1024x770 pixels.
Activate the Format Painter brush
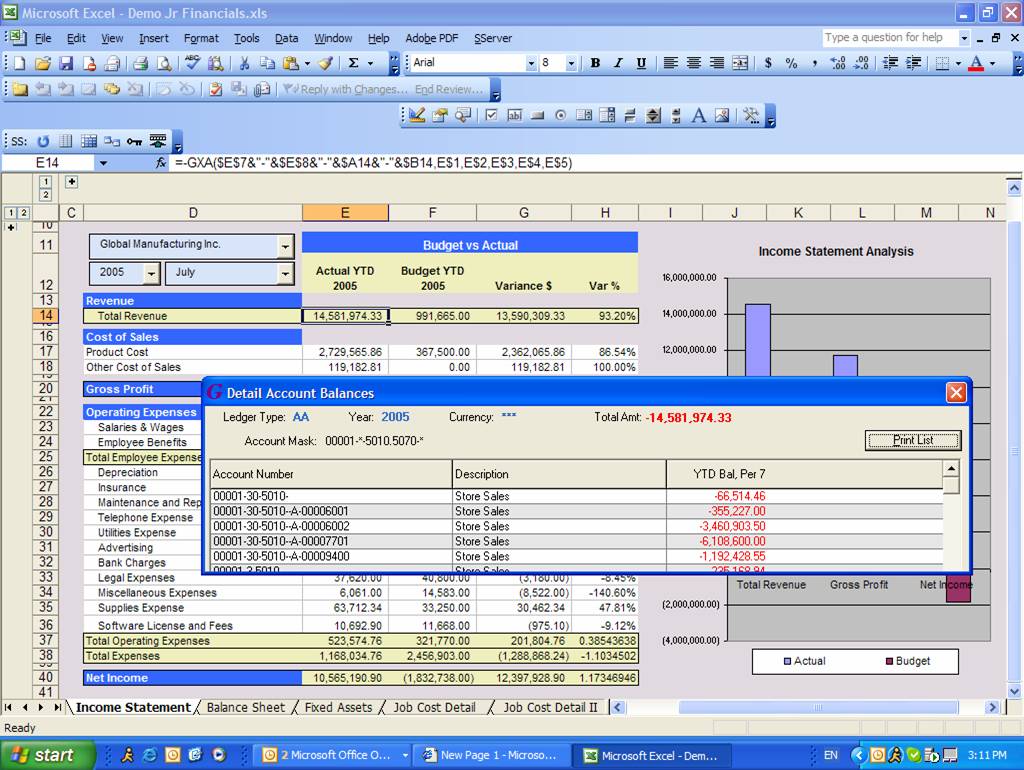click(325, 63)
